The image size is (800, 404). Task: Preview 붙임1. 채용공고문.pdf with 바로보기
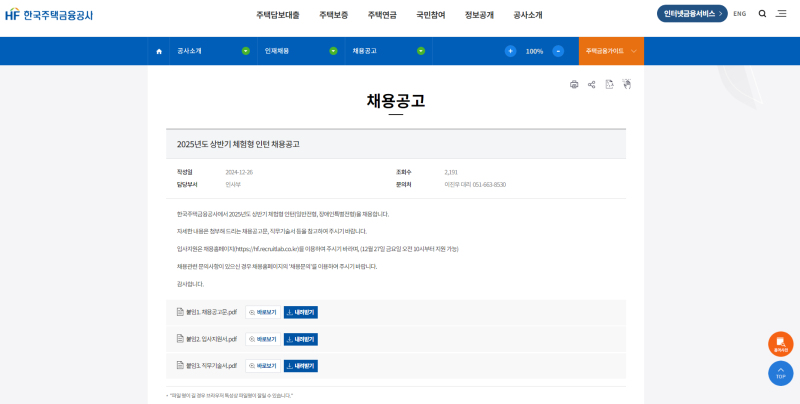pos(263,312)
